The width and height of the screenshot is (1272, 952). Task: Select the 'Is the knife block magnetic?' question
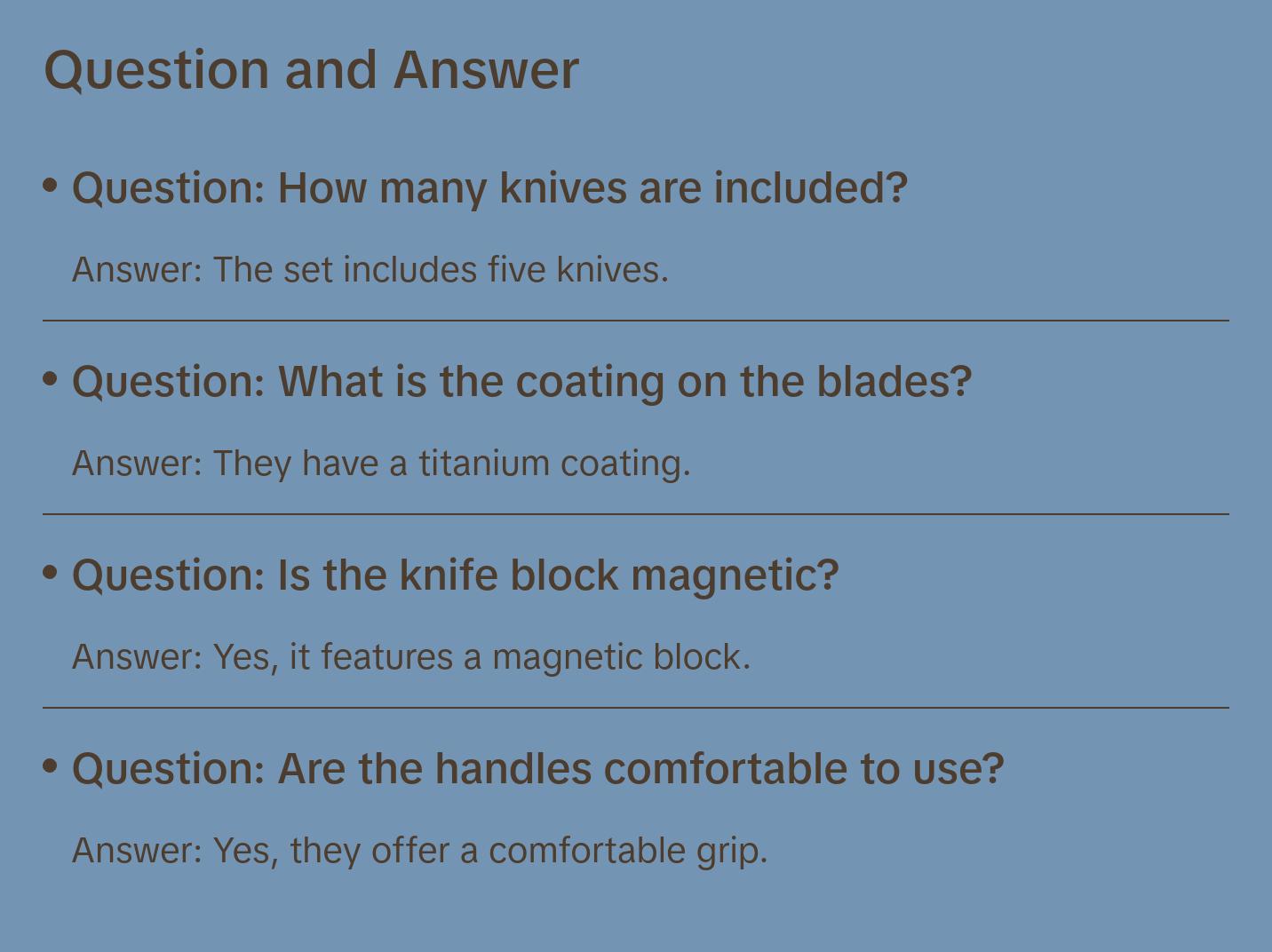pos(455,575)
